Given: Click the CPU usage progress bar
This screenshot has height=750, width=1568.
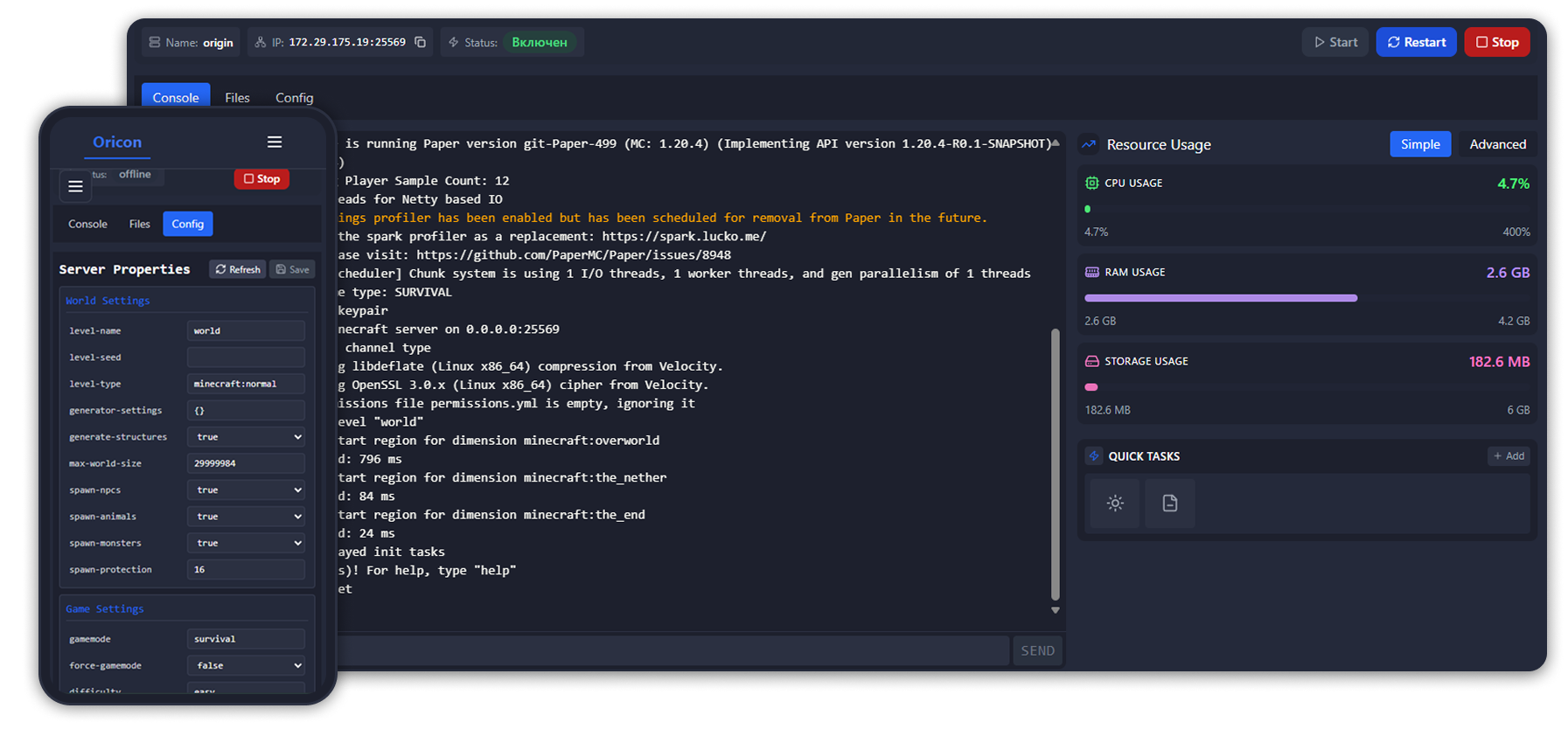Looking at the screenshot, I should (x=1307, y=209).
